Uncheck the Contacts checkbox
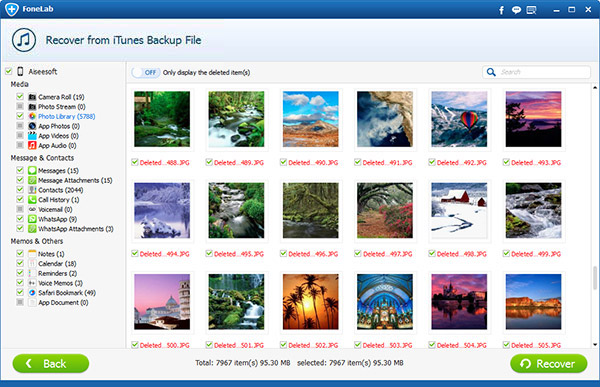The width and height of the screenshot is (600, 387). [x=20, y=189]
